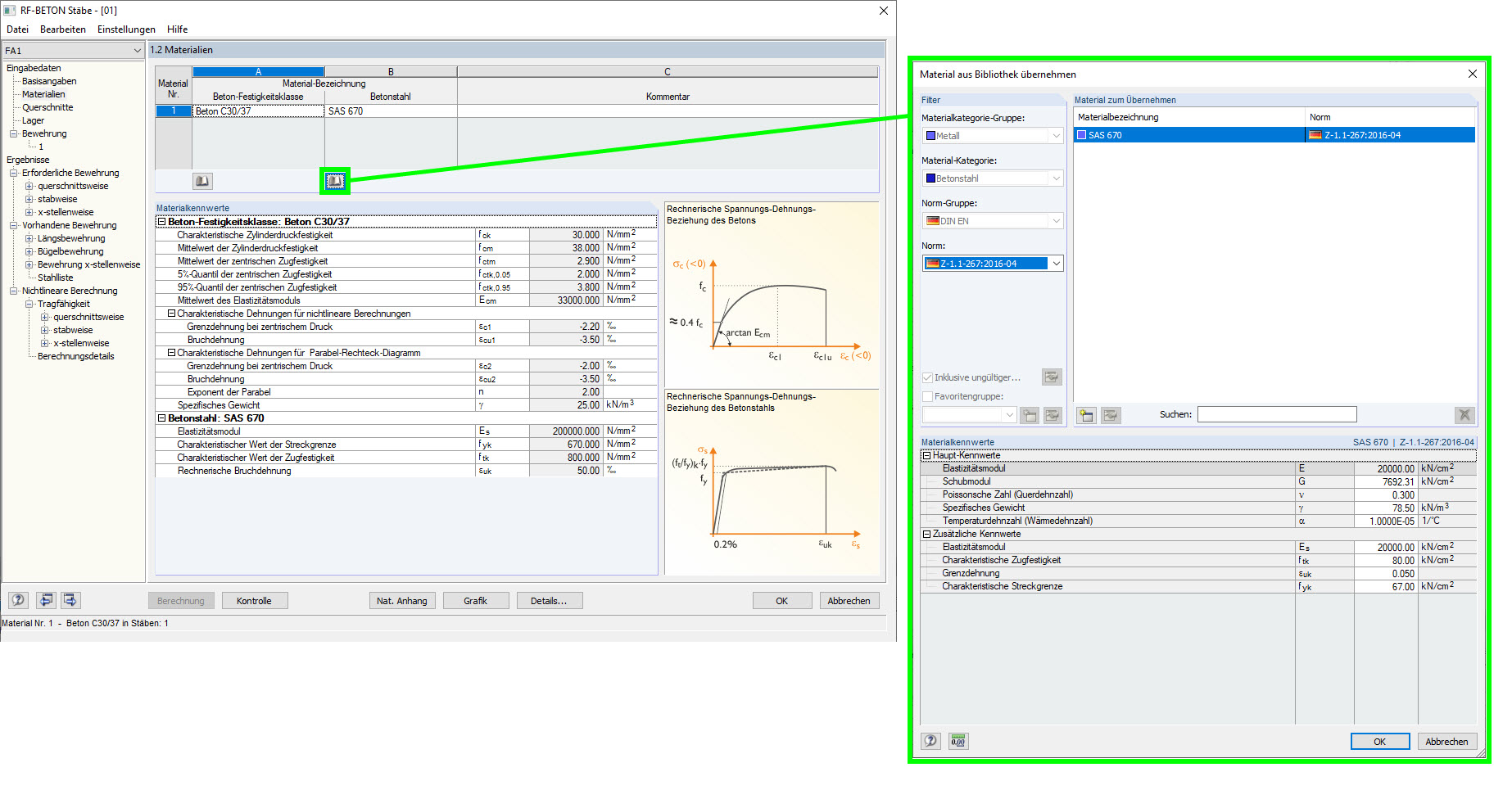1512x790 pixels.
Task: Create a new material beside the Suchen field
Action: click(1086, 415)
